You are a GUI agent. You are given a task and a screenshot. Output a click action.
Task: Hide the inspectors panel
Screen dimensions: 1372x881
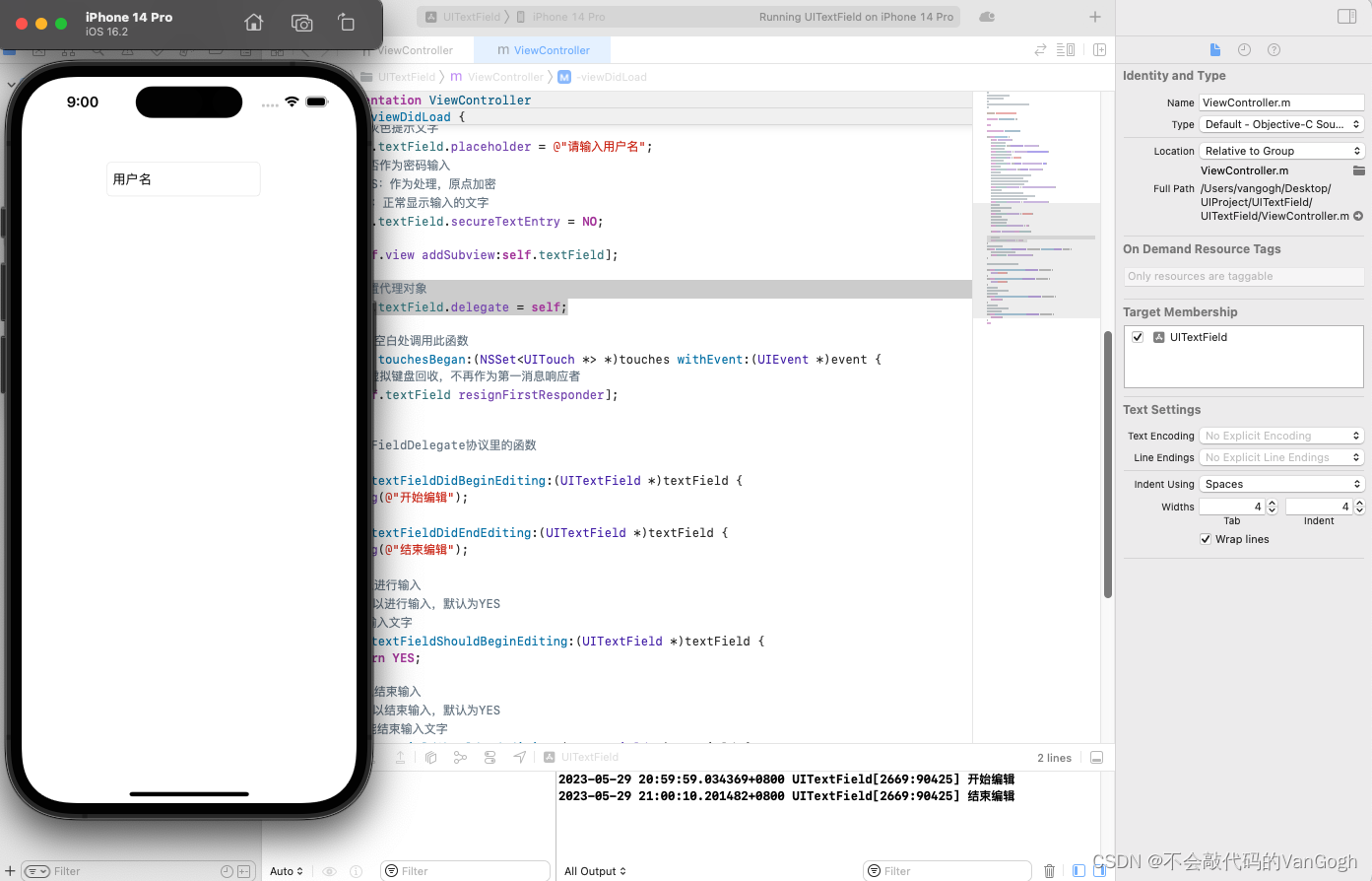pyautogui.click(x=1346, y=17)
